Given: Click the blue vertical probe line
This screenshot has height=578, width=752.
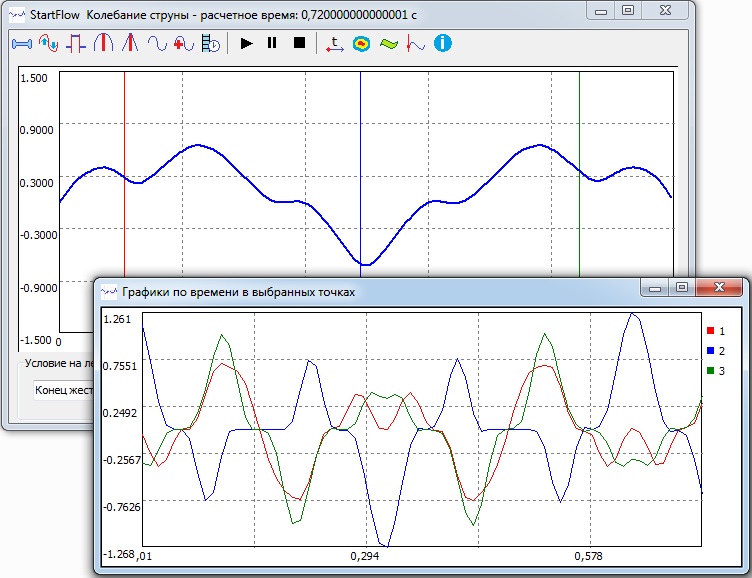Looking at the screenshot, I should (361, 173).
